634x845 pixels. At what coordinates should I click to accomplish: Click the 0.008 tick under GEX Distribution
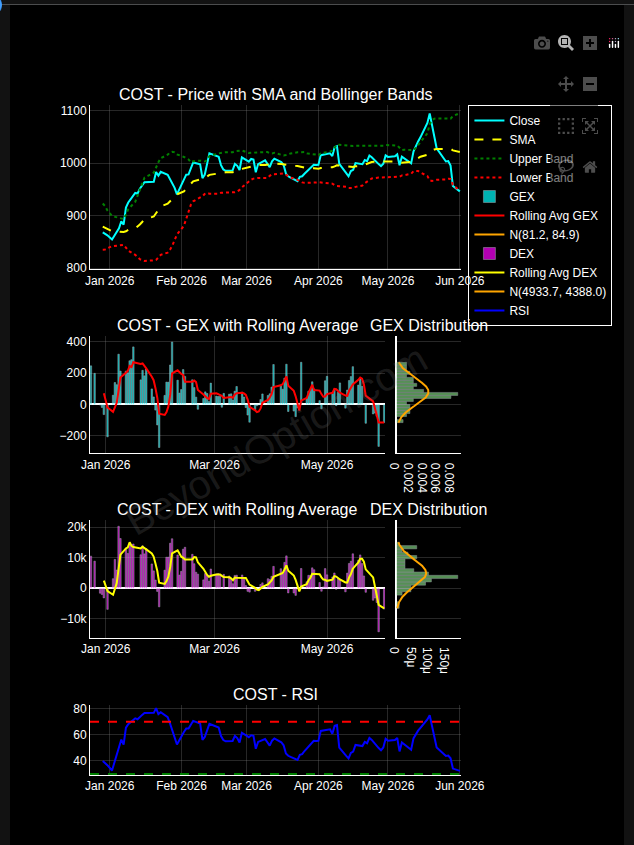(450, 477)
